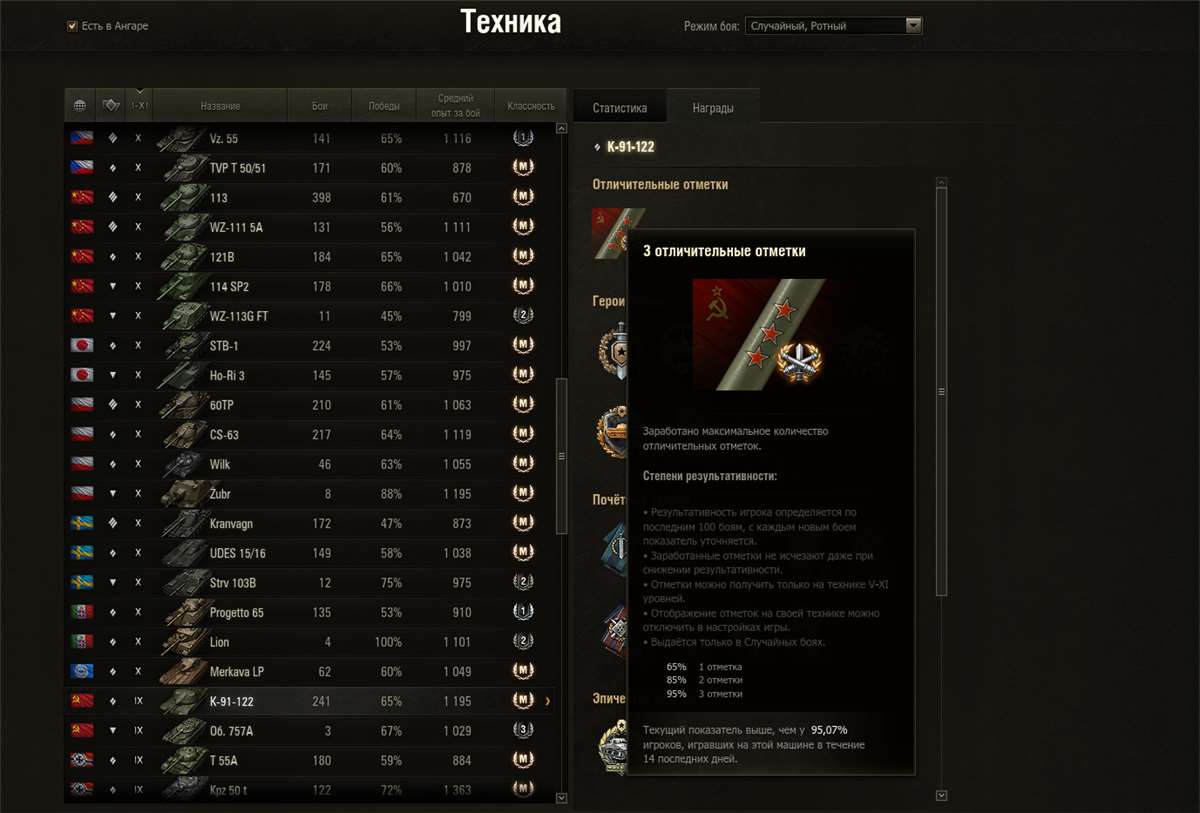The width and height of the screenshot is (1200, 813).
Task: Sort by 'Средний опыт за бой' column
Action: coord(455,106)
